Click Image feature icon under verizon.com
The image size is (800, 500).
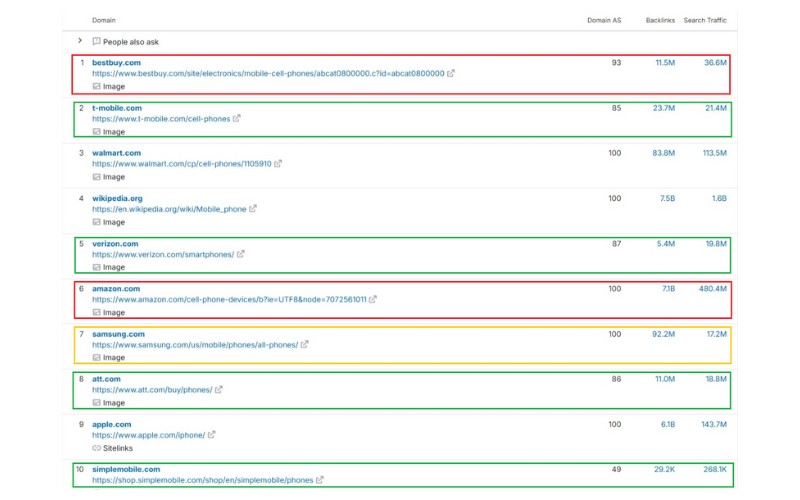tap(96, 267)
